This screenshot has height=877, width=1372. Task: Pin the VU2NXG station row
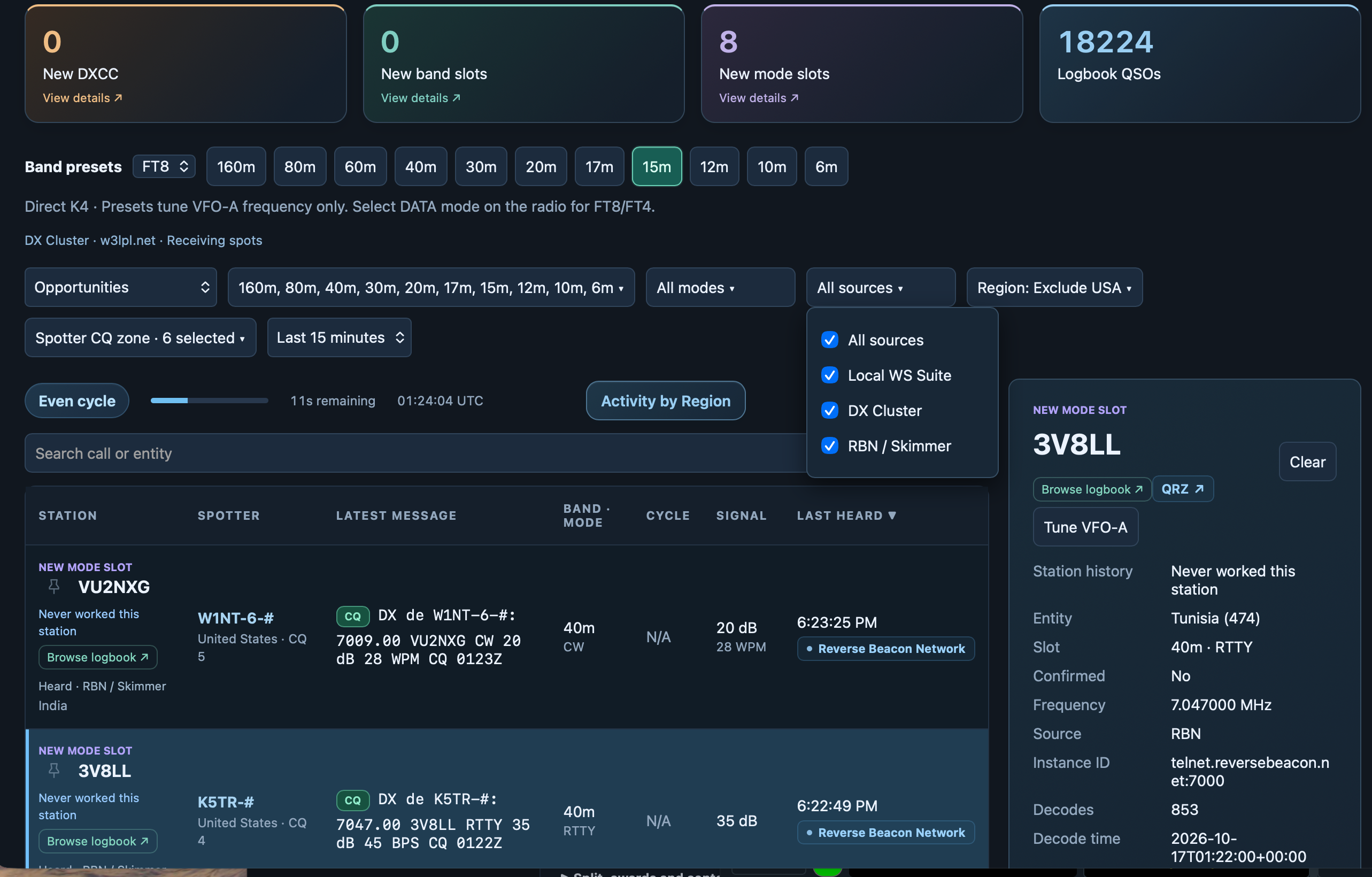pos(54,587)
